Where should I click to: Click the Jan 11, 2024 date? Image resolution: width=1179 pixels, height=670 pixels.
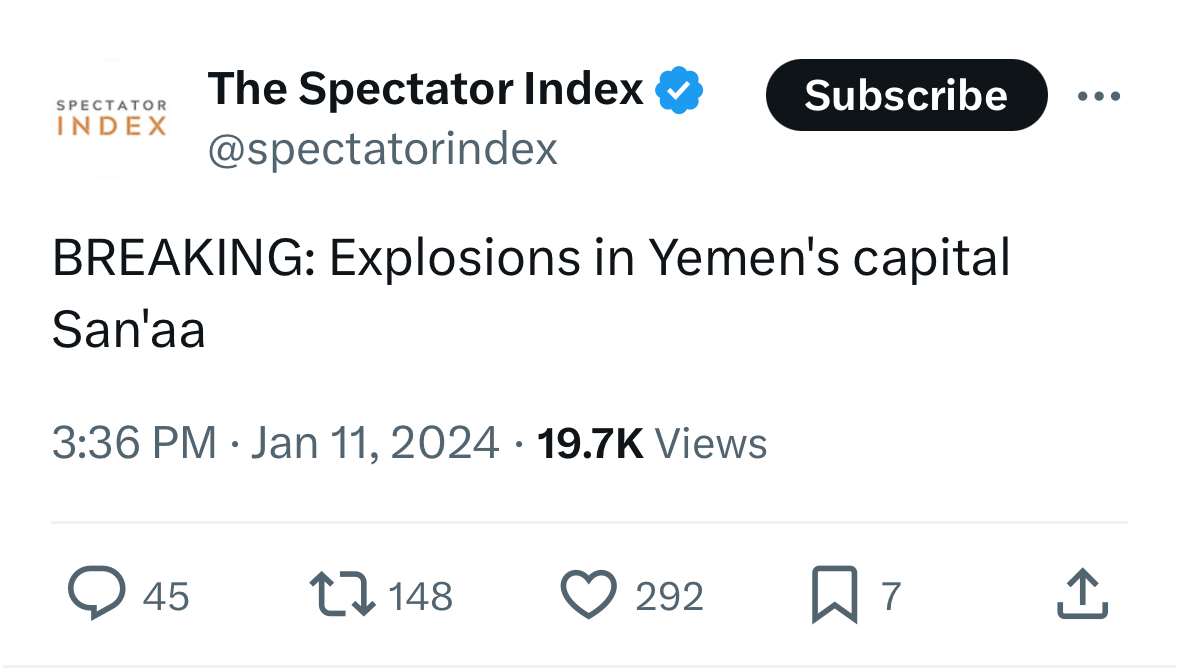374,443
